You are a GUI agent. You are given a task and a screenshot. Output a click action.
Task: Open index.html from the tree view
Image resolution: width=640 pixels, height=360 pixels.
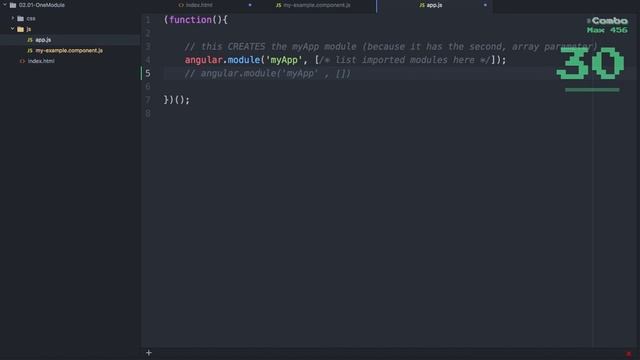41,61
